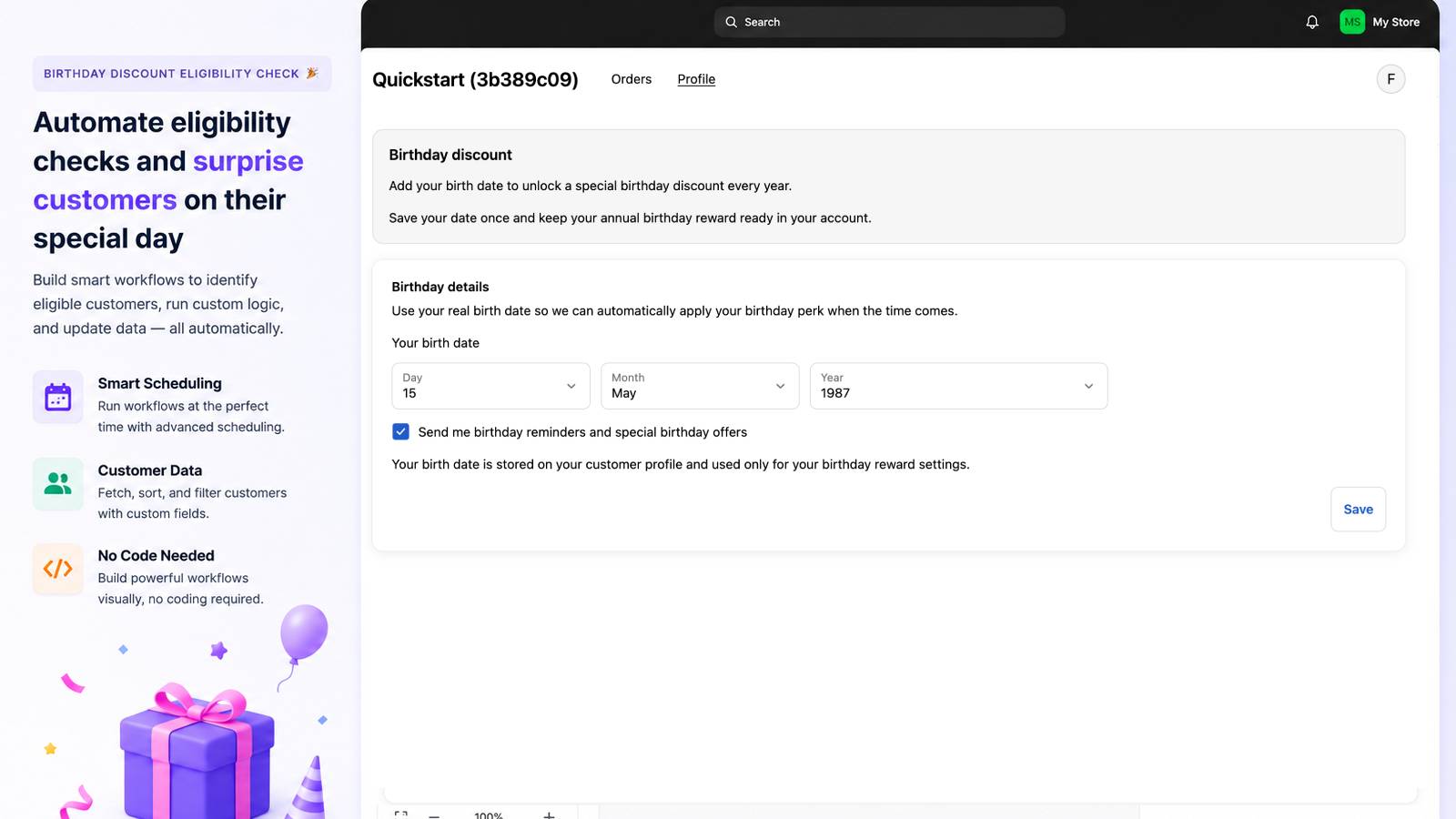
Task: Open the Profile tab
Action: [696, 79]
